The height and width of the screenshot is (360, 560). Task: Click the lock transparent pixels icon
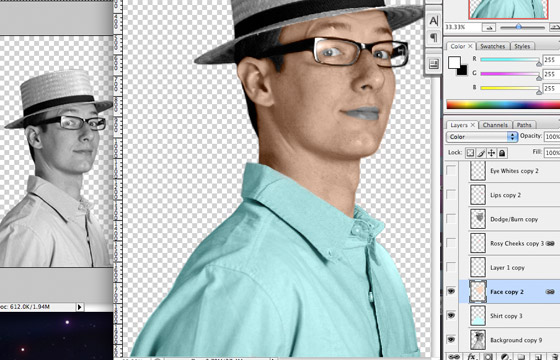pos(470,153)
